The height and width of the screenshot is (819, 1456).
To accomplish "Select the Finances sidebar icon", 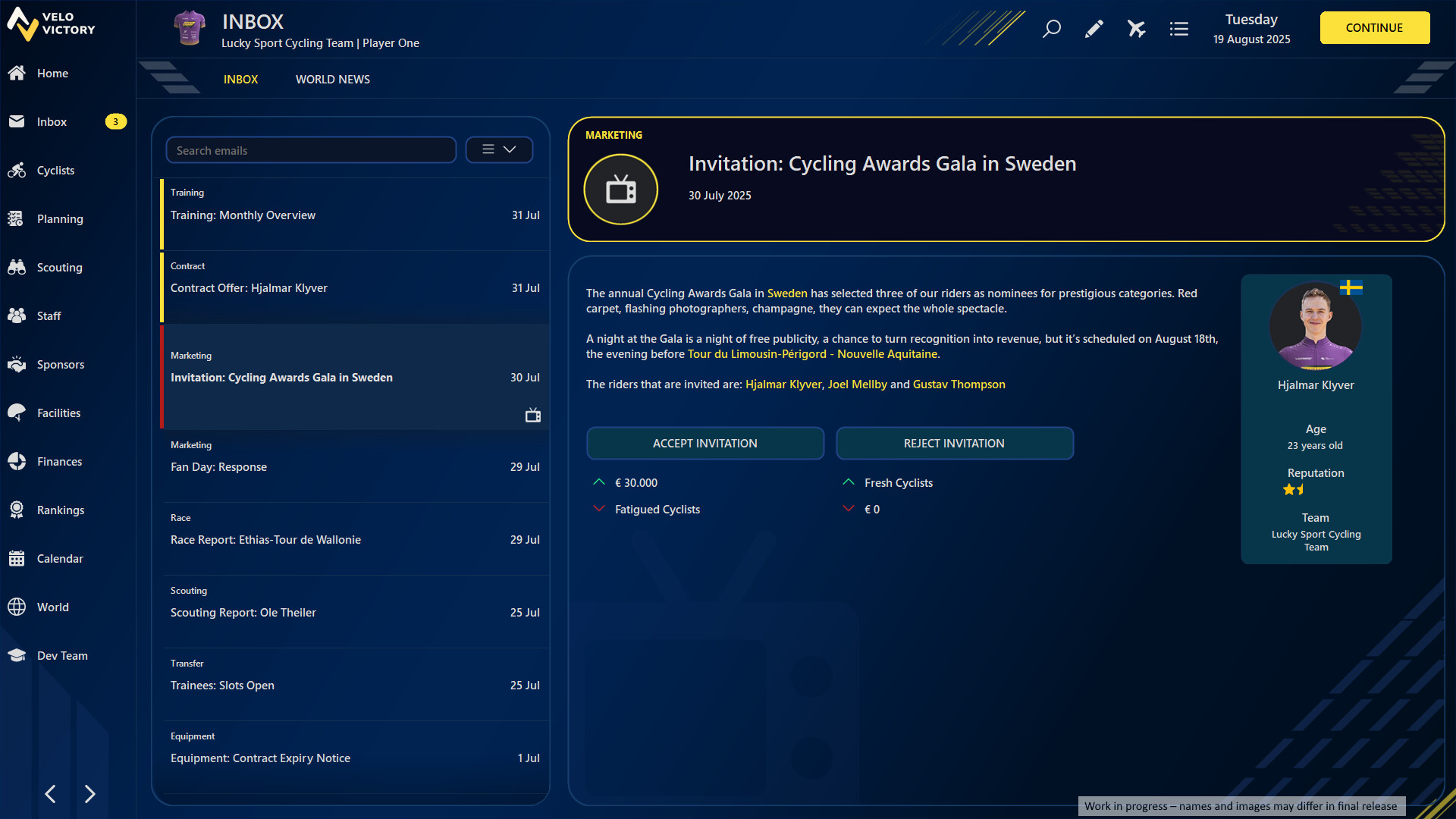I will [x=17, y=461].
